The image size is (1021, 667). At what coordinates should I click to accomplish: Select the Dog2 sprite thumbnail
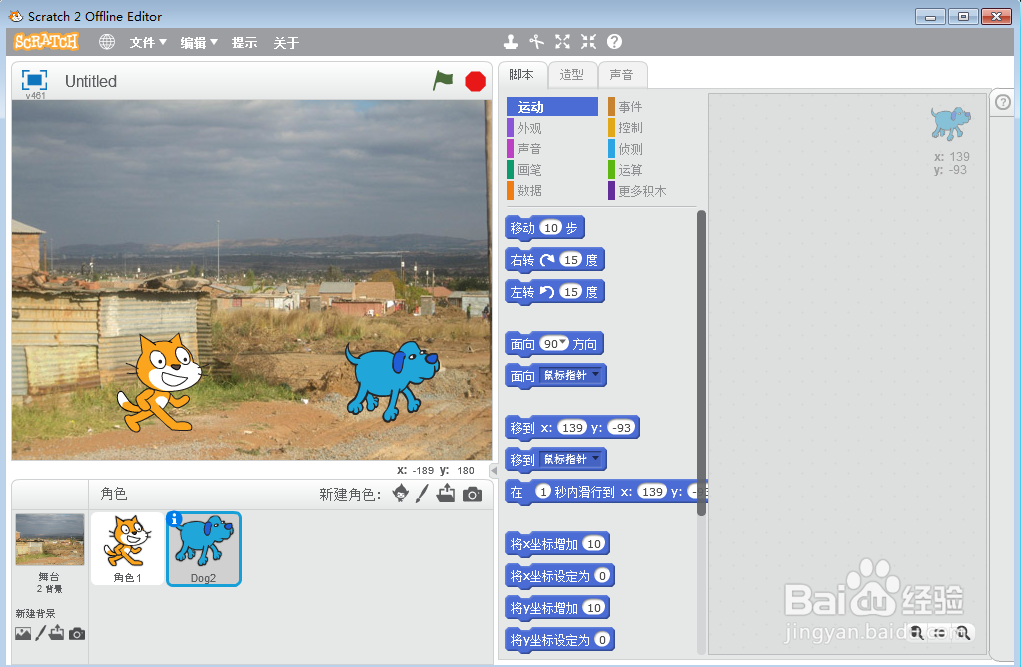[x=204, y=548]
